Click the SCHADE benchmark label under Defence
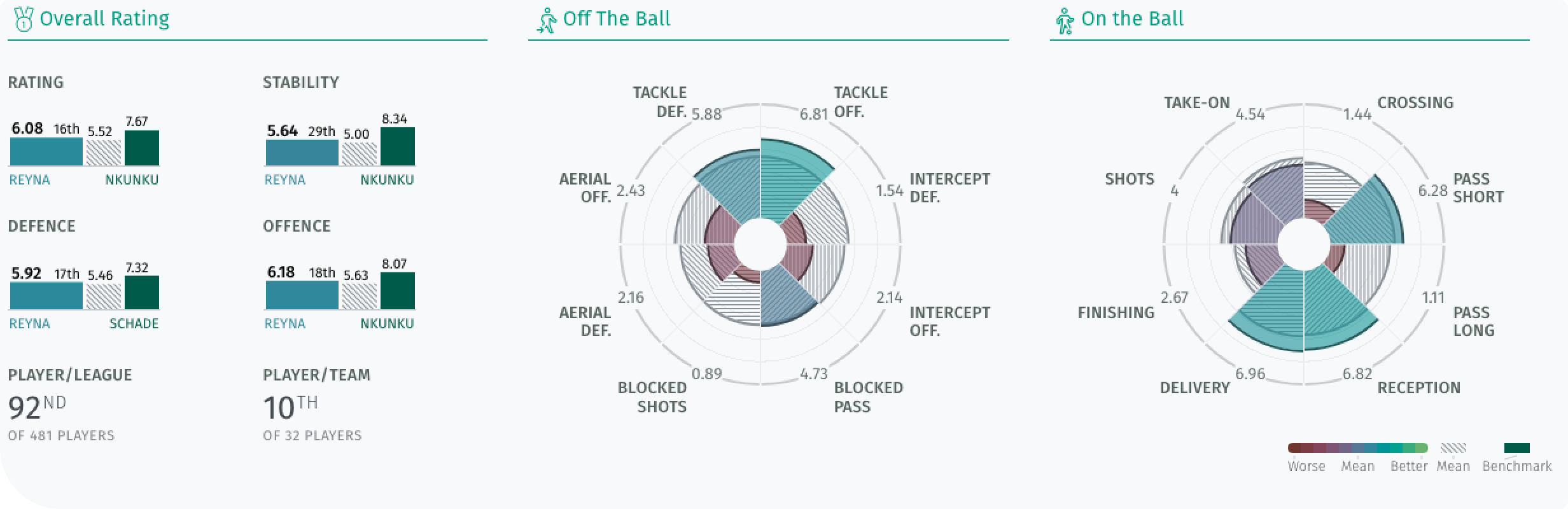This screenshot has height=509, width=1568. click(134, 324)
